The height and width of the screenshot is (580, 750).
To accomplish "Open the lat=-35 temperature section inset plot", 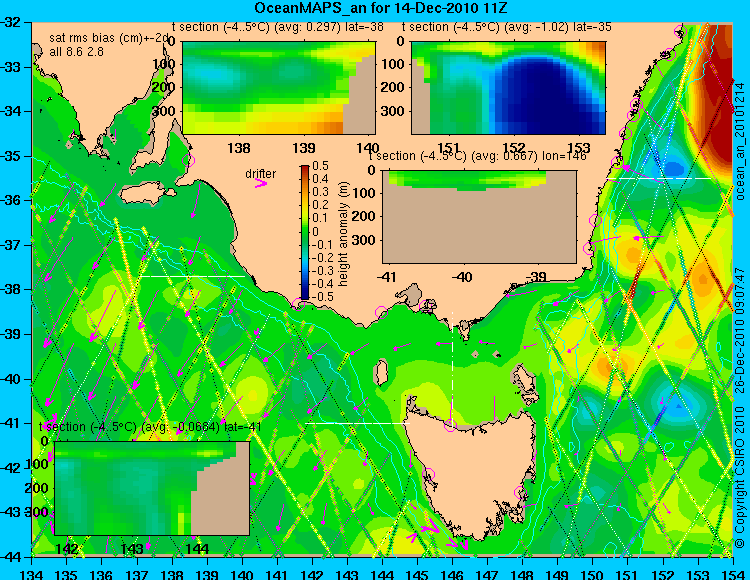I will coord(508,88).
